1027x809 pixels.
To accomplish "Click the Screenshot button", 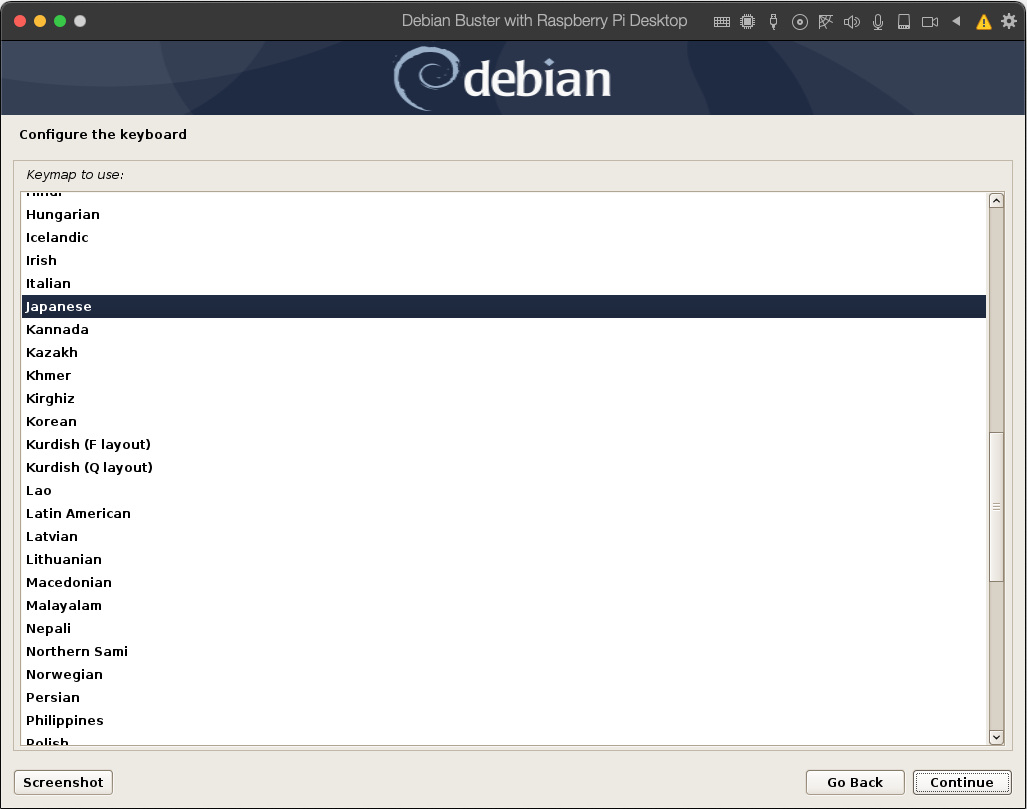I will tap(64, 782).
